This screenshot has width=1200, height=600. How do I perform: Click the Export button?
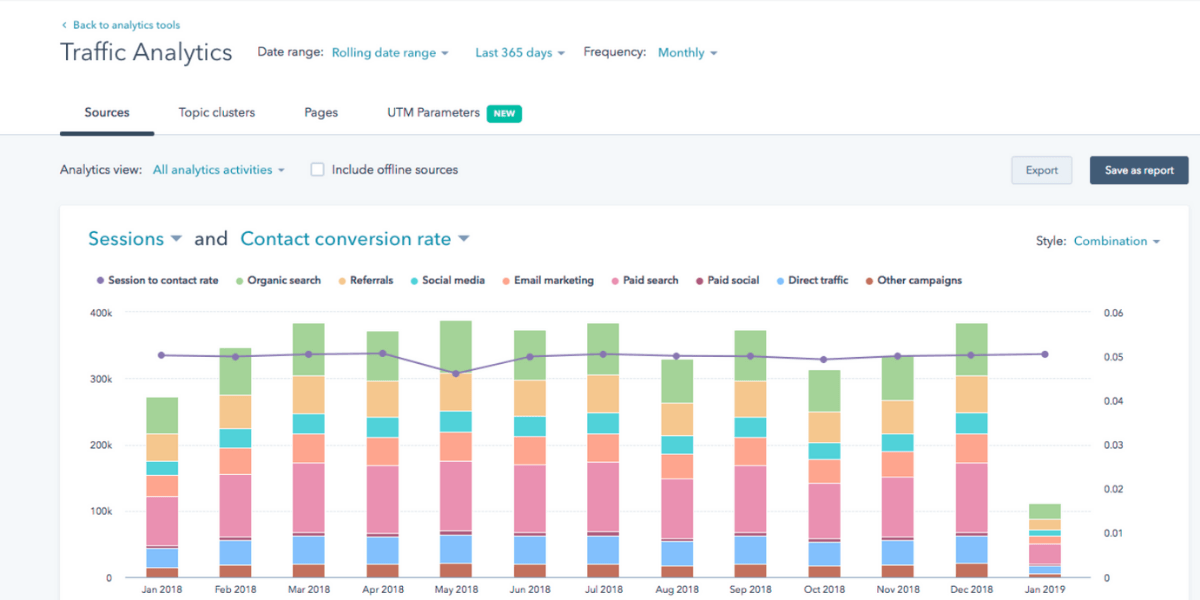(x=1041, y=170)
